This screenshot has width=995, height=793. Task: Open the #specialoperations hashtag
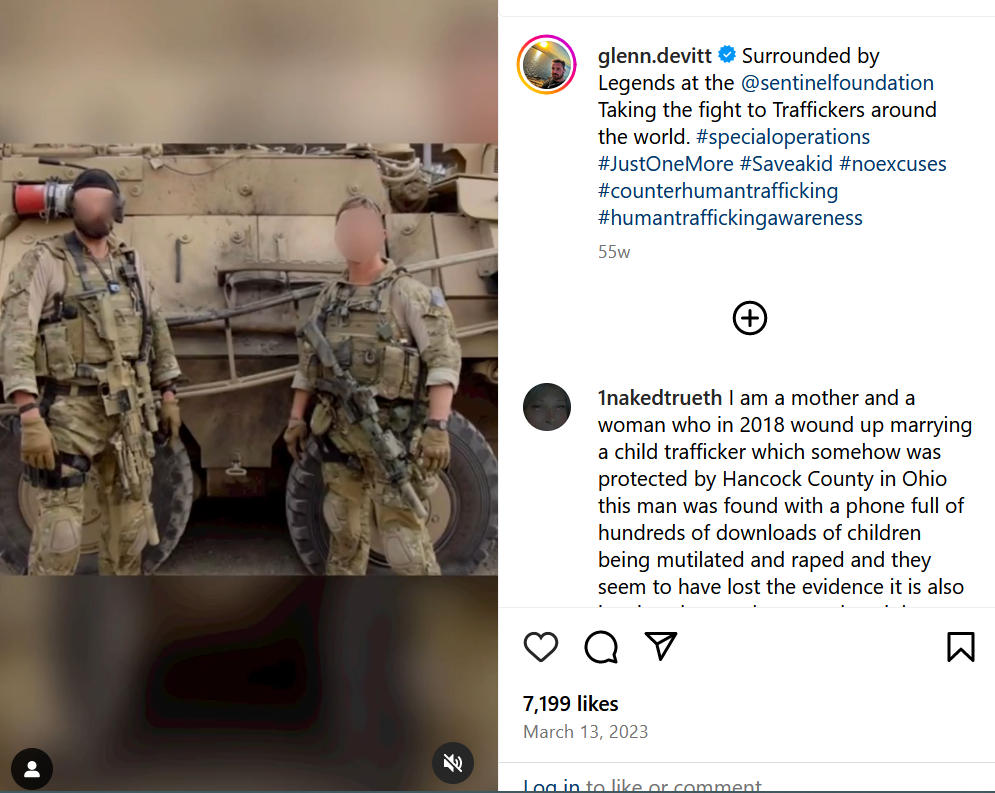[x=782, y=136]
